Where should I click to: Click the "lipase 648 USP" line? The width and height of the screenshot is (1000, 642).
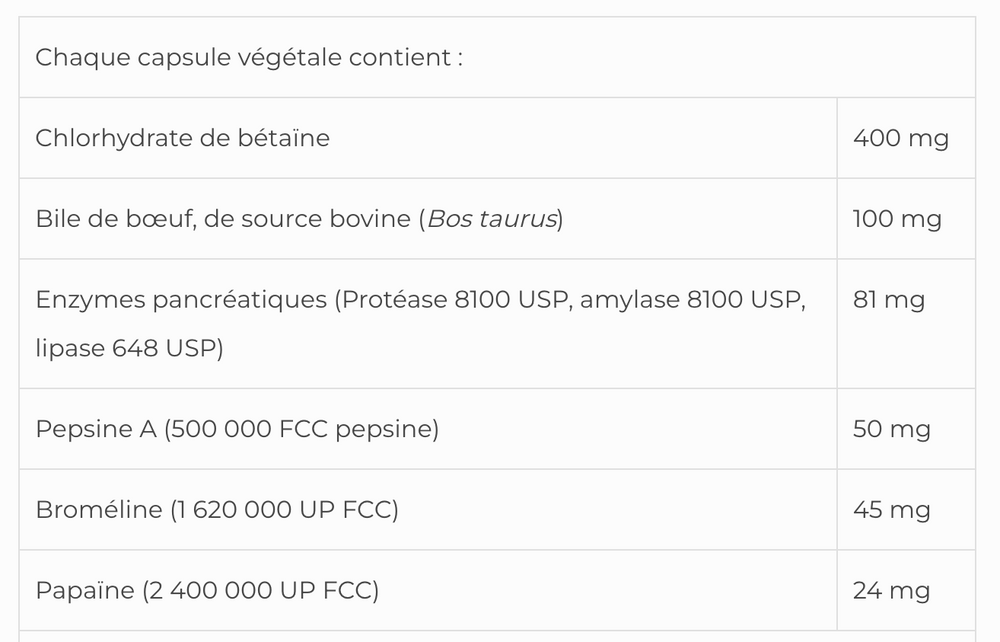click(x=126, y=349)
